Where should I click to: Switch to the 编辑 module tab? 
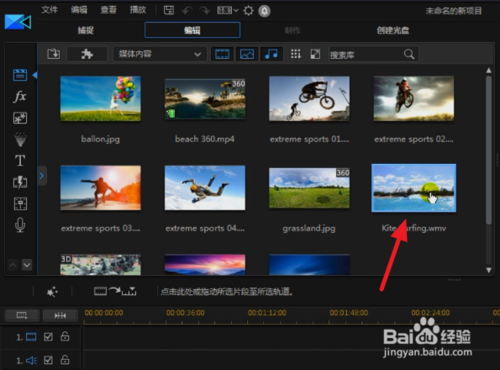tap(192, 30)
